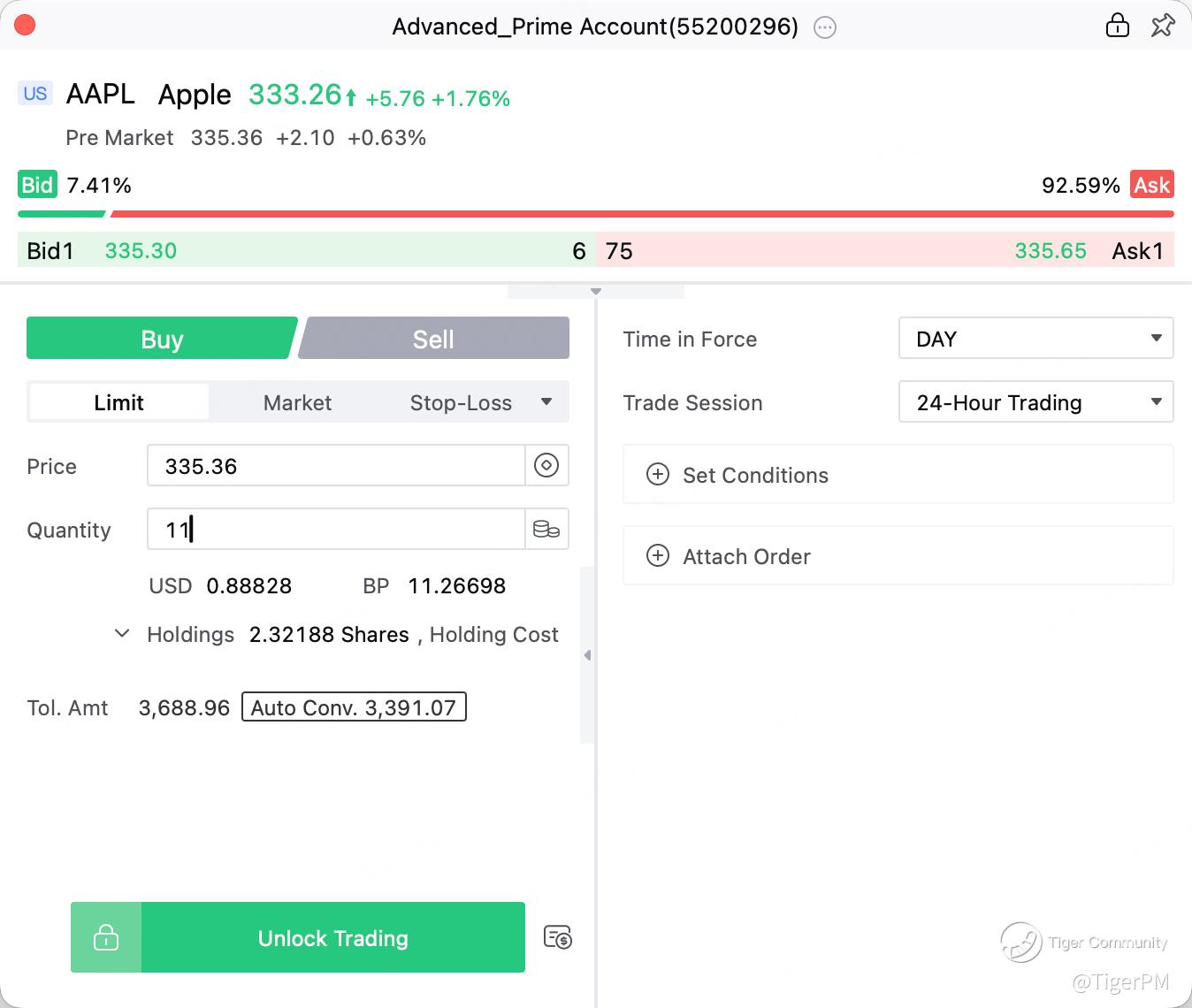Click the Ask1 price 335.65

(x=1051, y=251)
